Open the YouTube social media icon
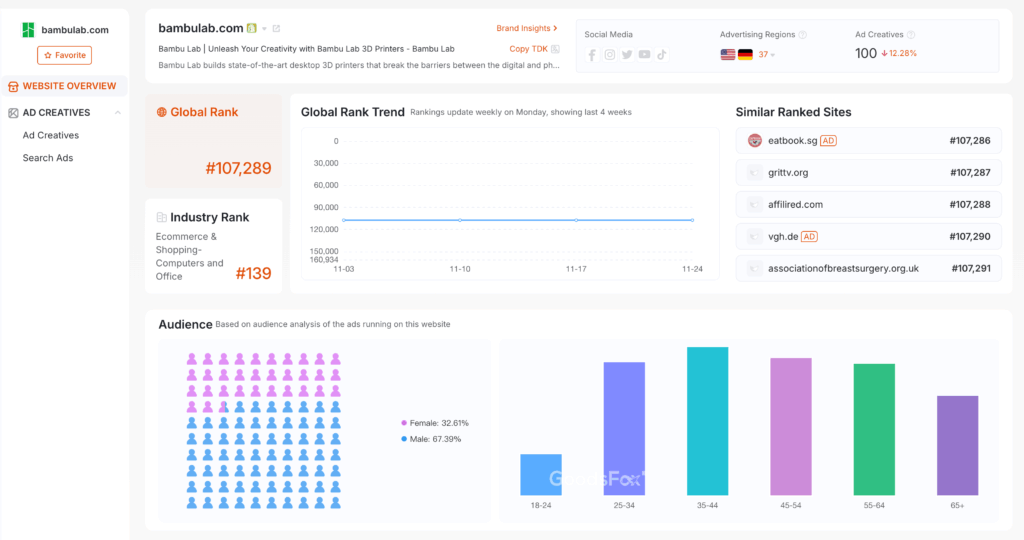The width and height of the screenshot is (1024, 540). coord(644,55)
